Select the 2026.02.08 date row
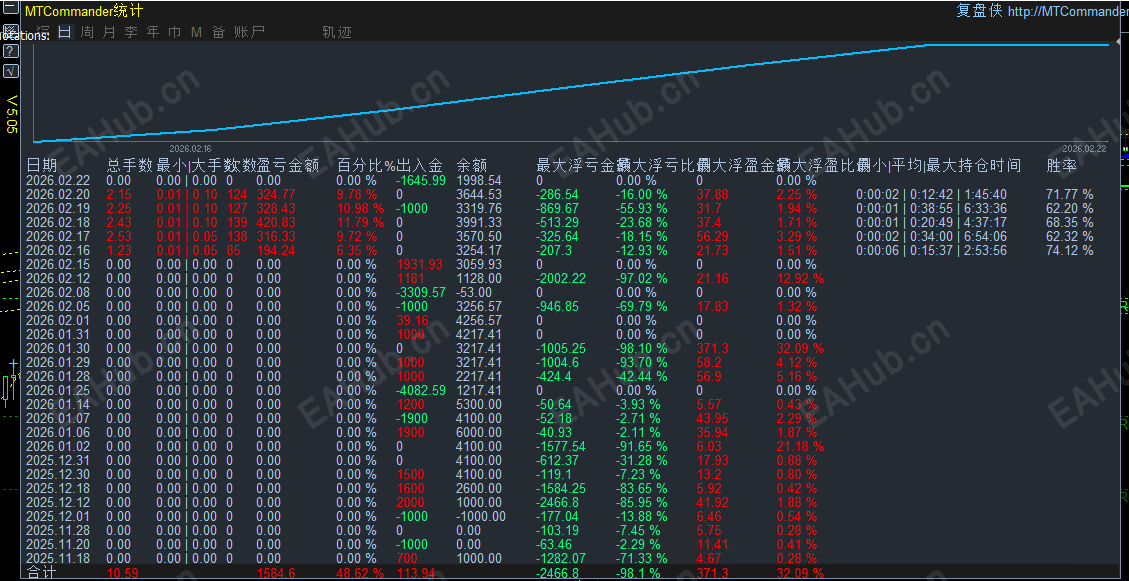 point(58,292)
